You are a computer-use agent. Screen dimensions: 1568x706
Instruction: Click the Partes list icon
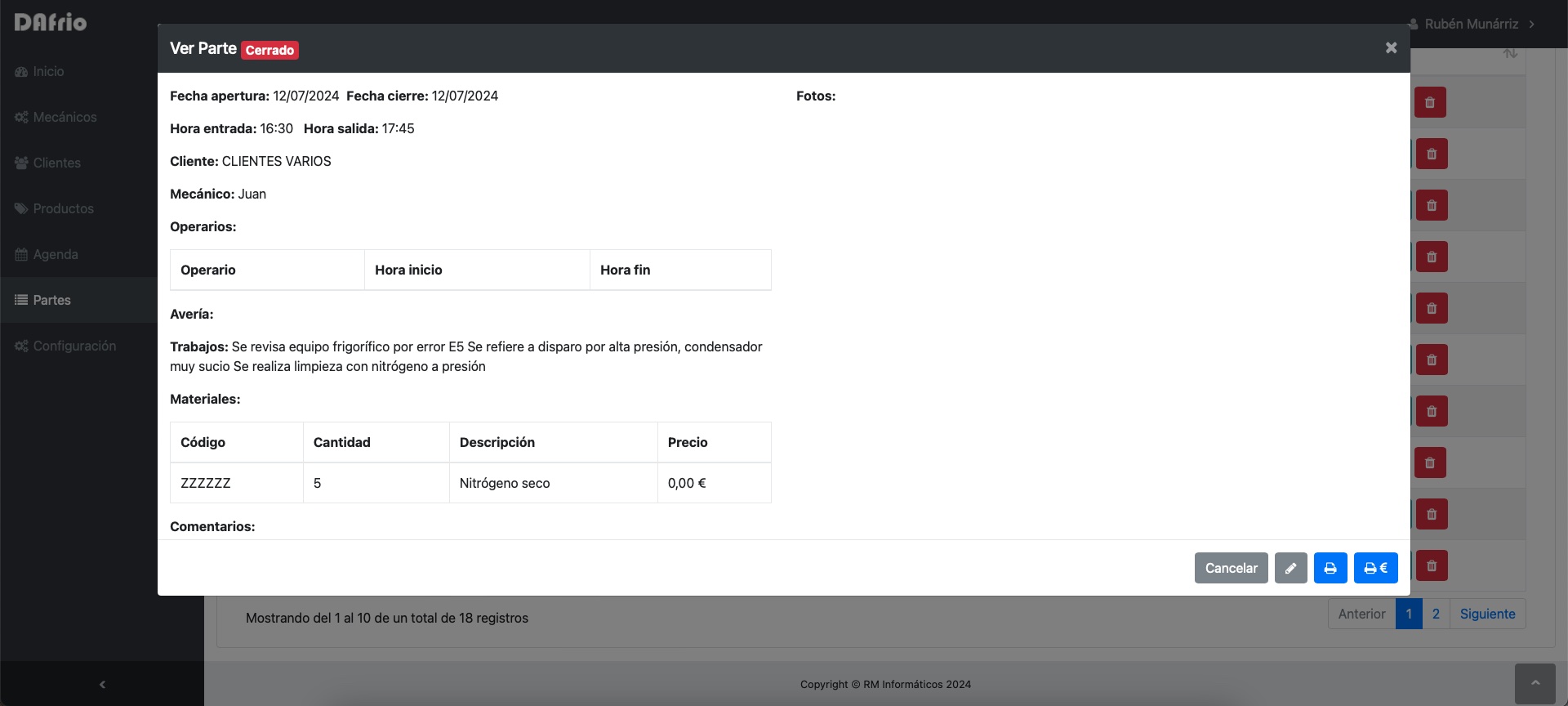click(x=21, y=301)
